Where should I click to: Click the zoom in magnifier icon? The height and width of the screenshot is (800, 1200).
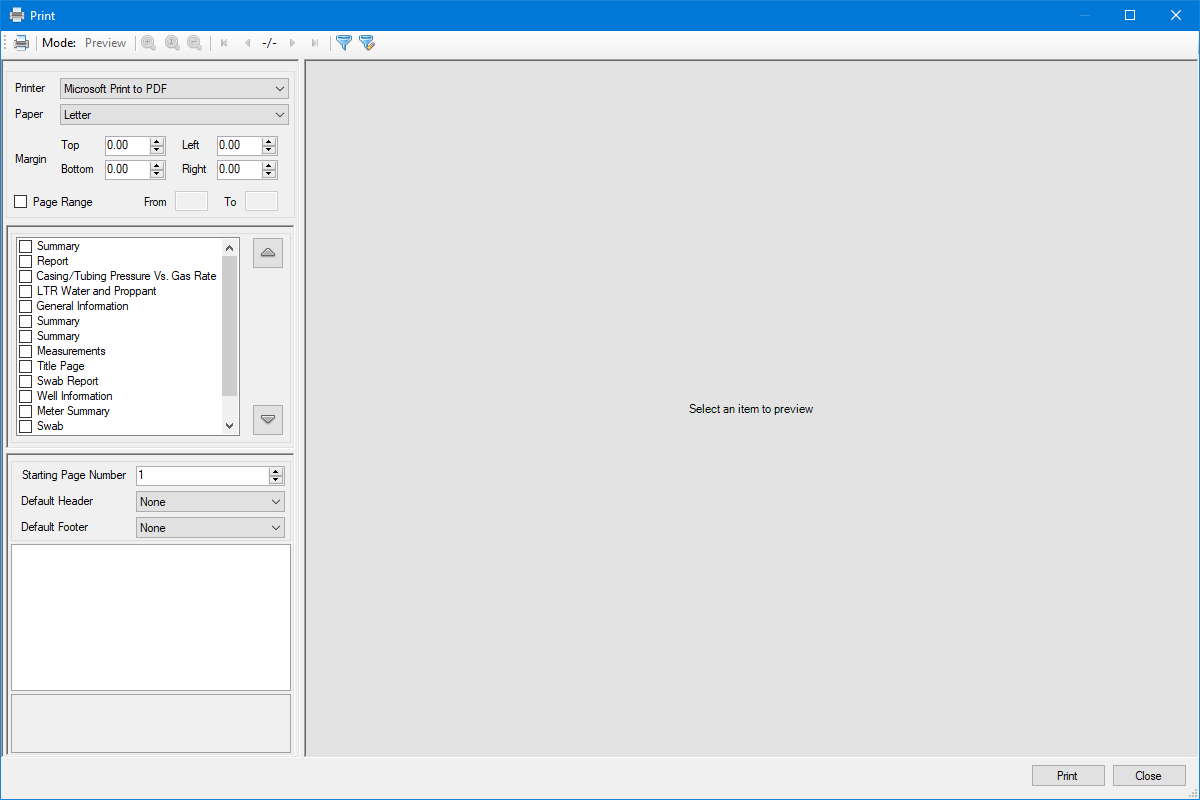(148, 43)
